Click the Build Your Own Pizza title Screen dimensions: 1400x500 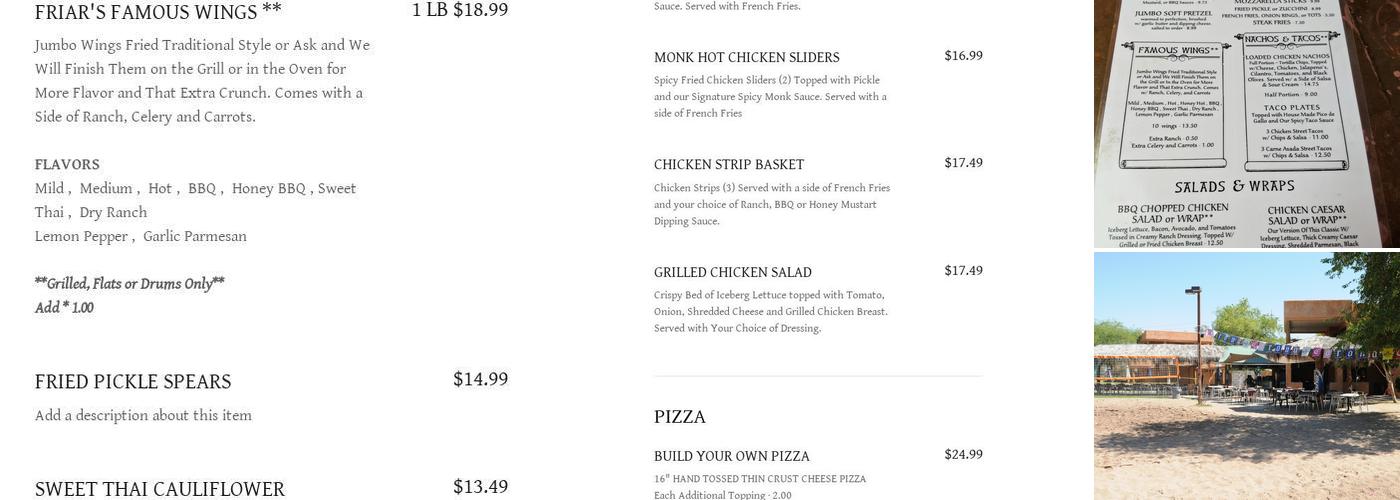point(731,457)
